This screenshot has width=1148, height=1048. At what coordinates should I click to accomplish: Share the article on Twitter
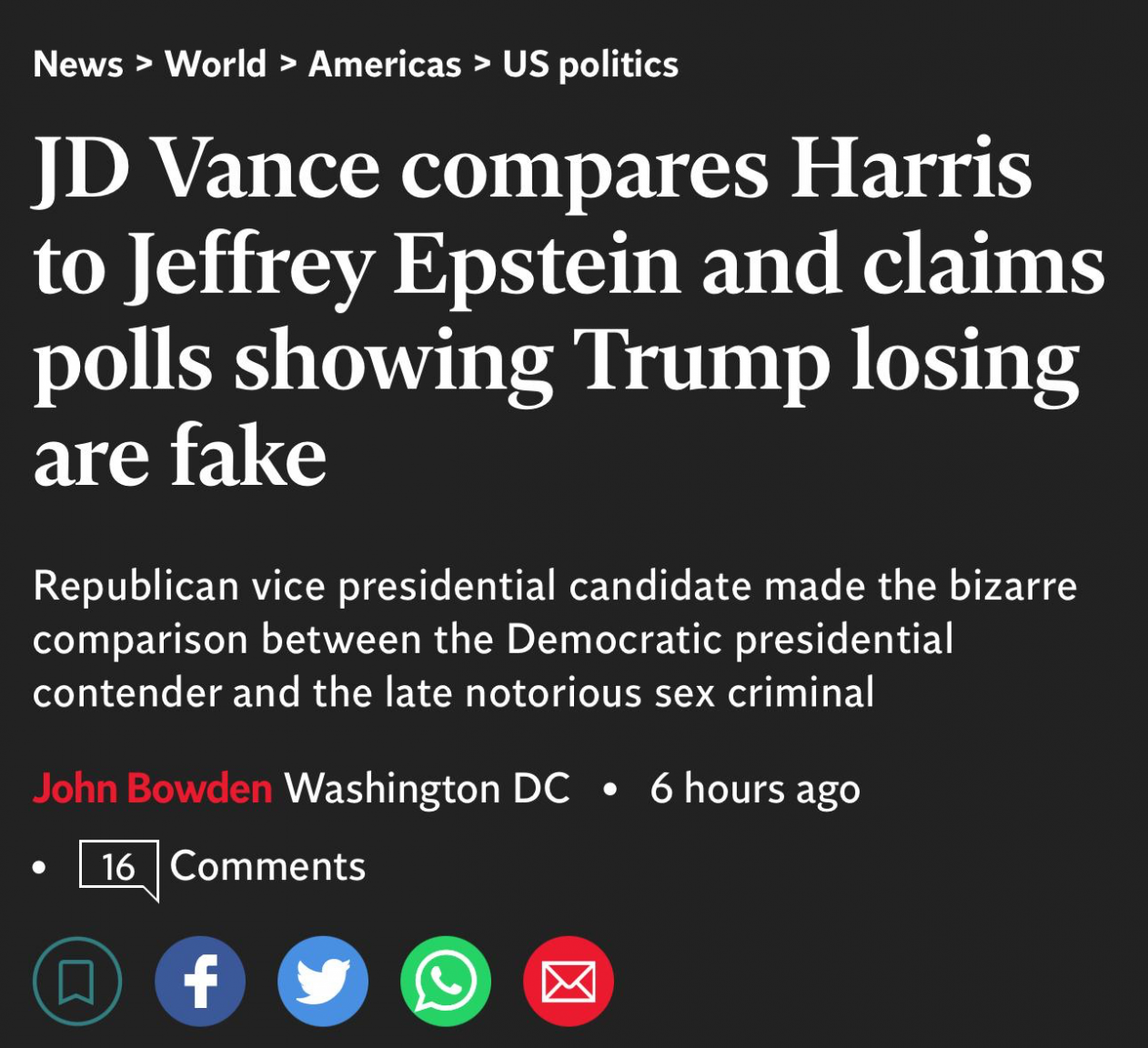[x=323, y=982]
